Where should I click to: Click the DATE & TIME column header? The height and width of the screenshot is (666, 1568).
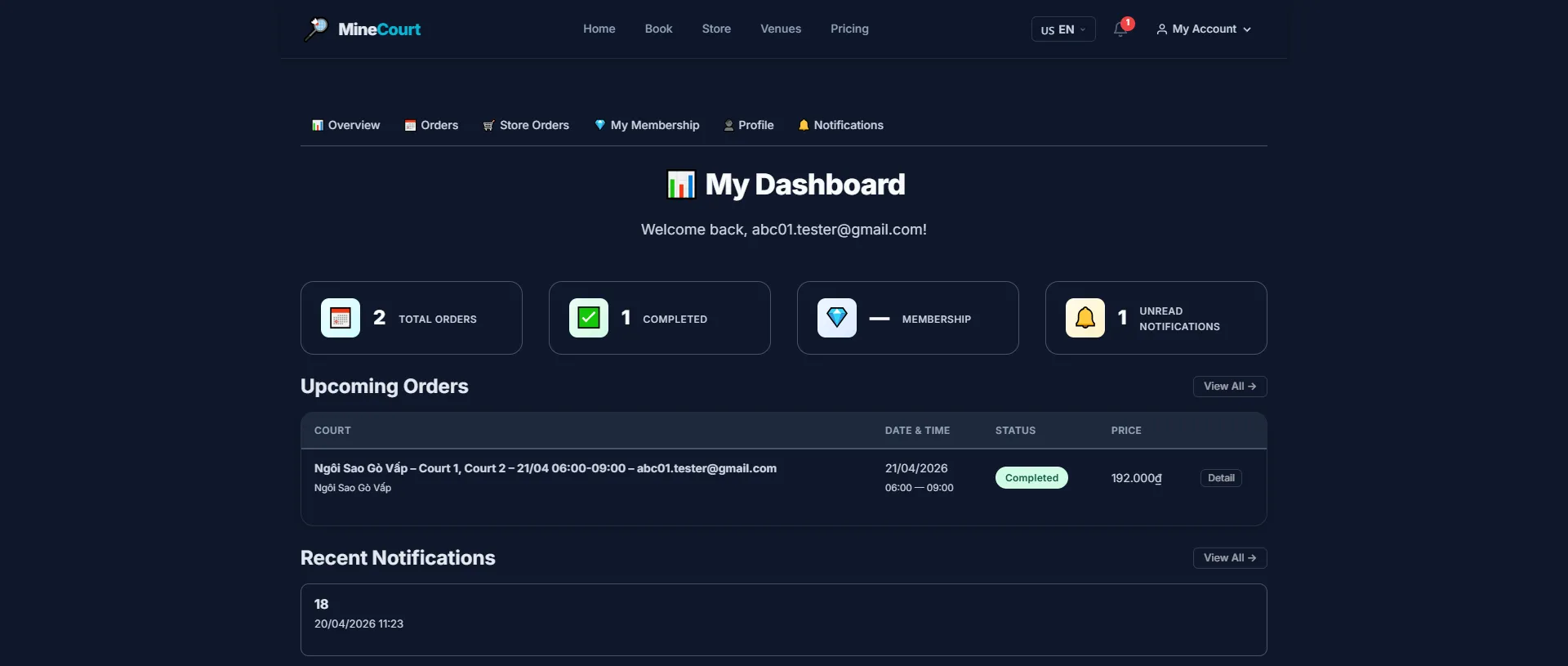(917, 431)
